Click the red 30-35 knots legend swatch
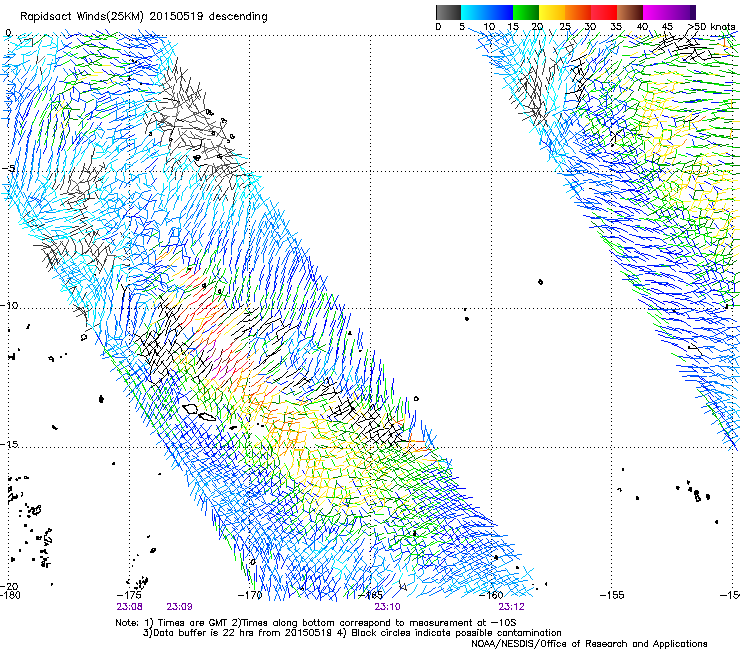 pyautogui.click(x=604, y=12)
